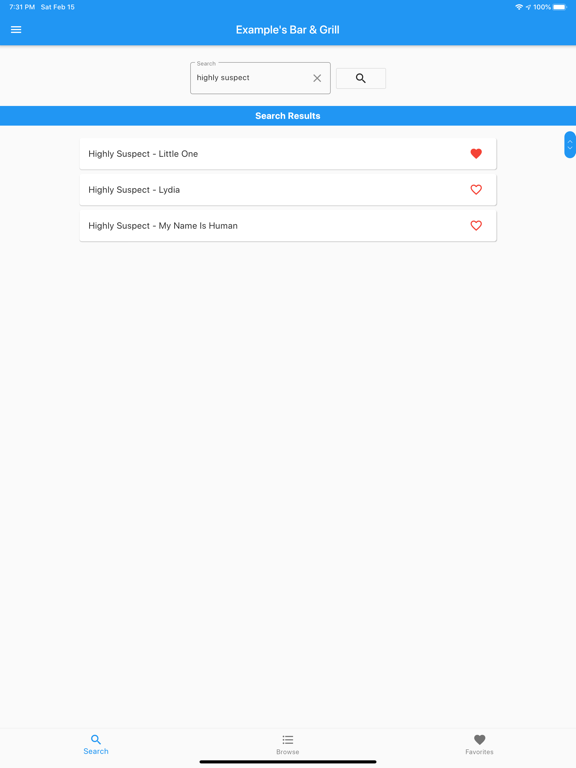Switch to the Search tab
The height and width of the screenshot is (768, 576).
point(96,744)
